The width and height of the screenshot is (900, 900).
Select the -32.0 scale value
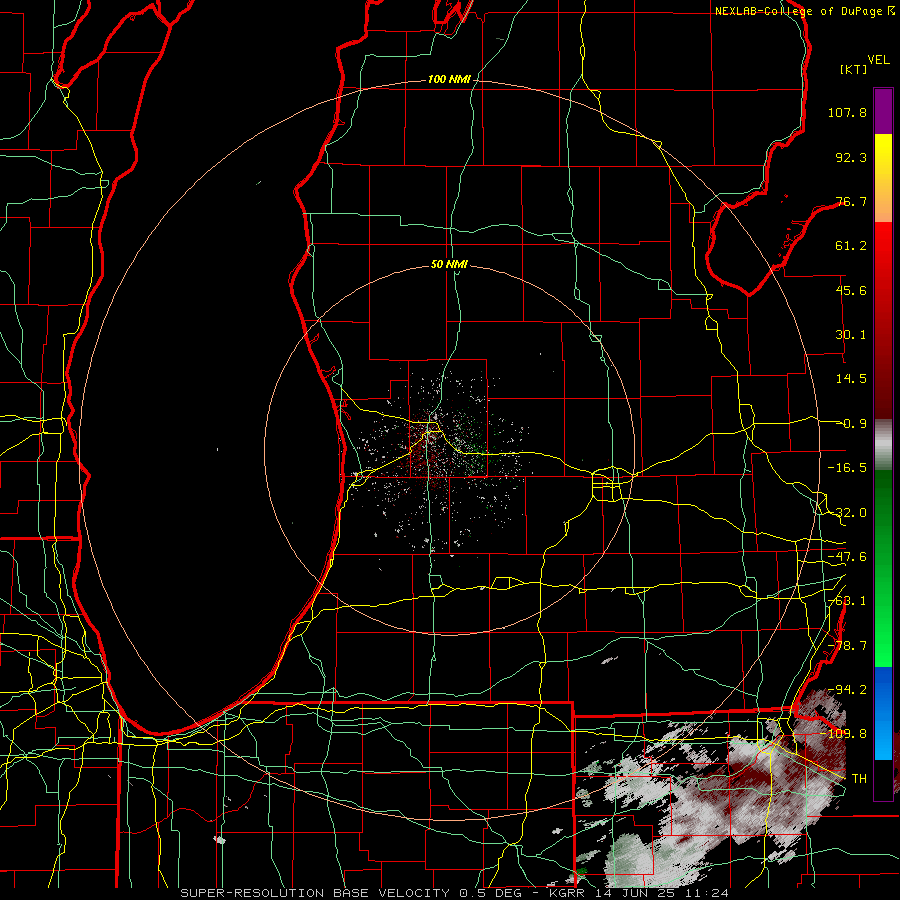click(x=847, y=513)
